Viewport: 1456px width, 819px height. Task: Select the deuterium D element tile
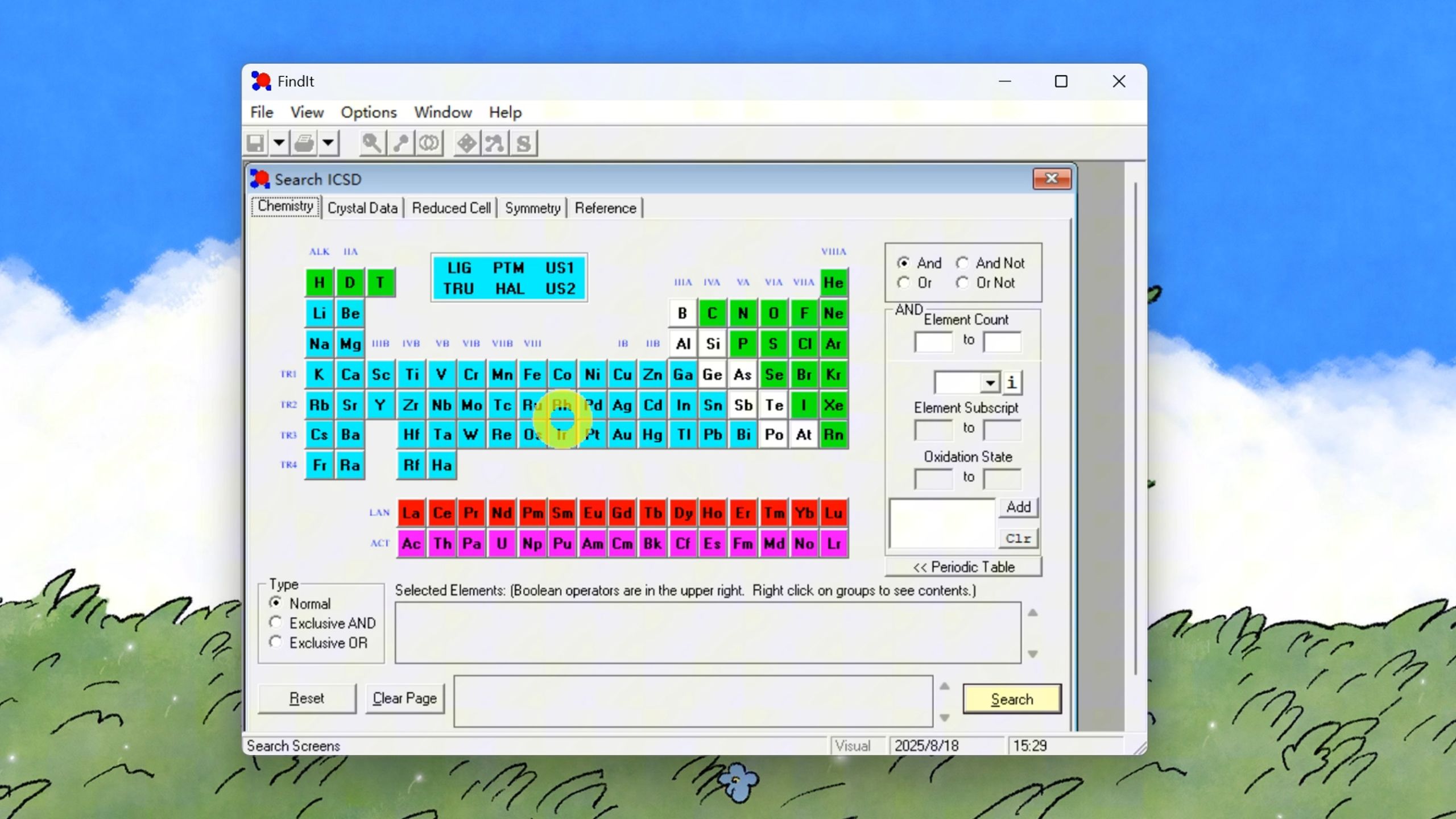[x=350, y=283]
